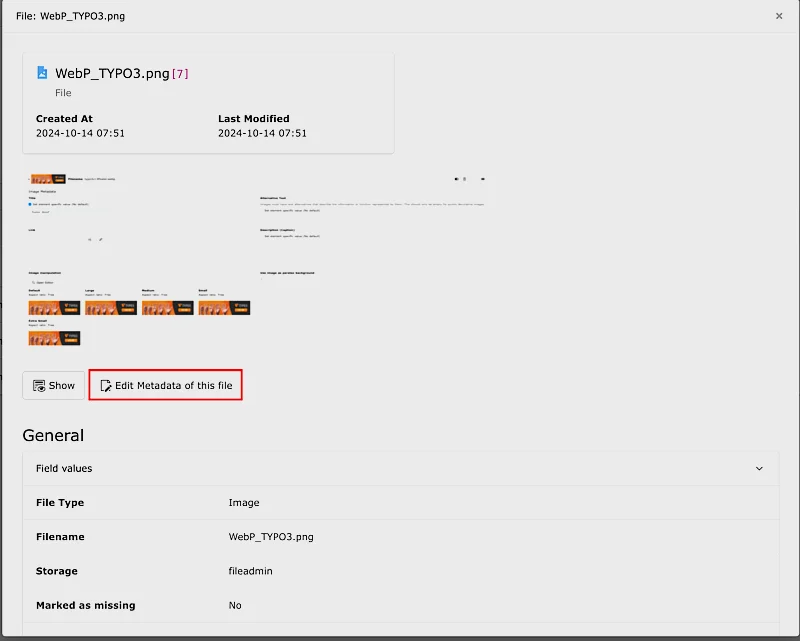Select the Extra small crop variant thumbnail

(55, 336)
